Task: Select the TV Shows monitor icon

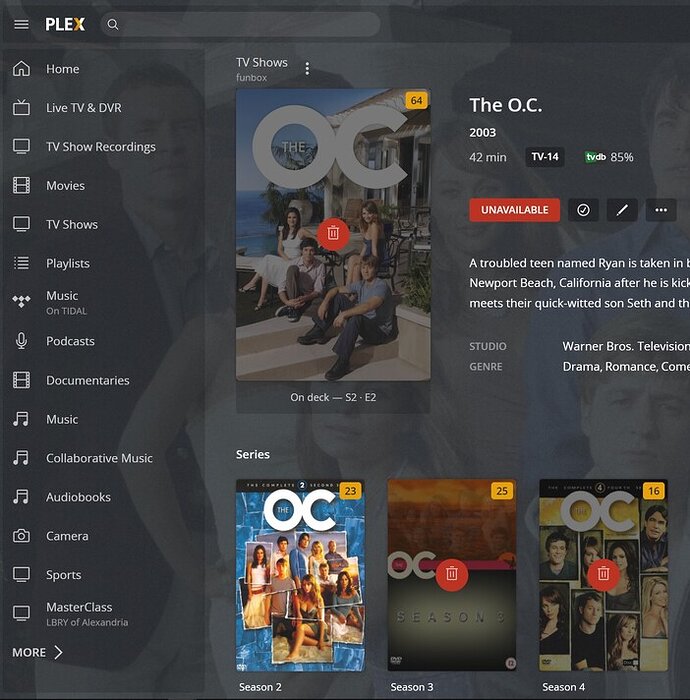Action: pos(21,224)
